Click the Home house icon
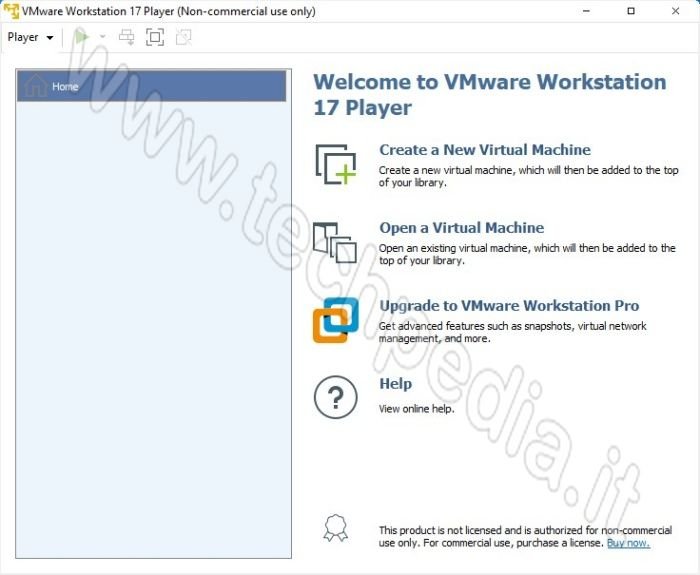 [36, 85]
